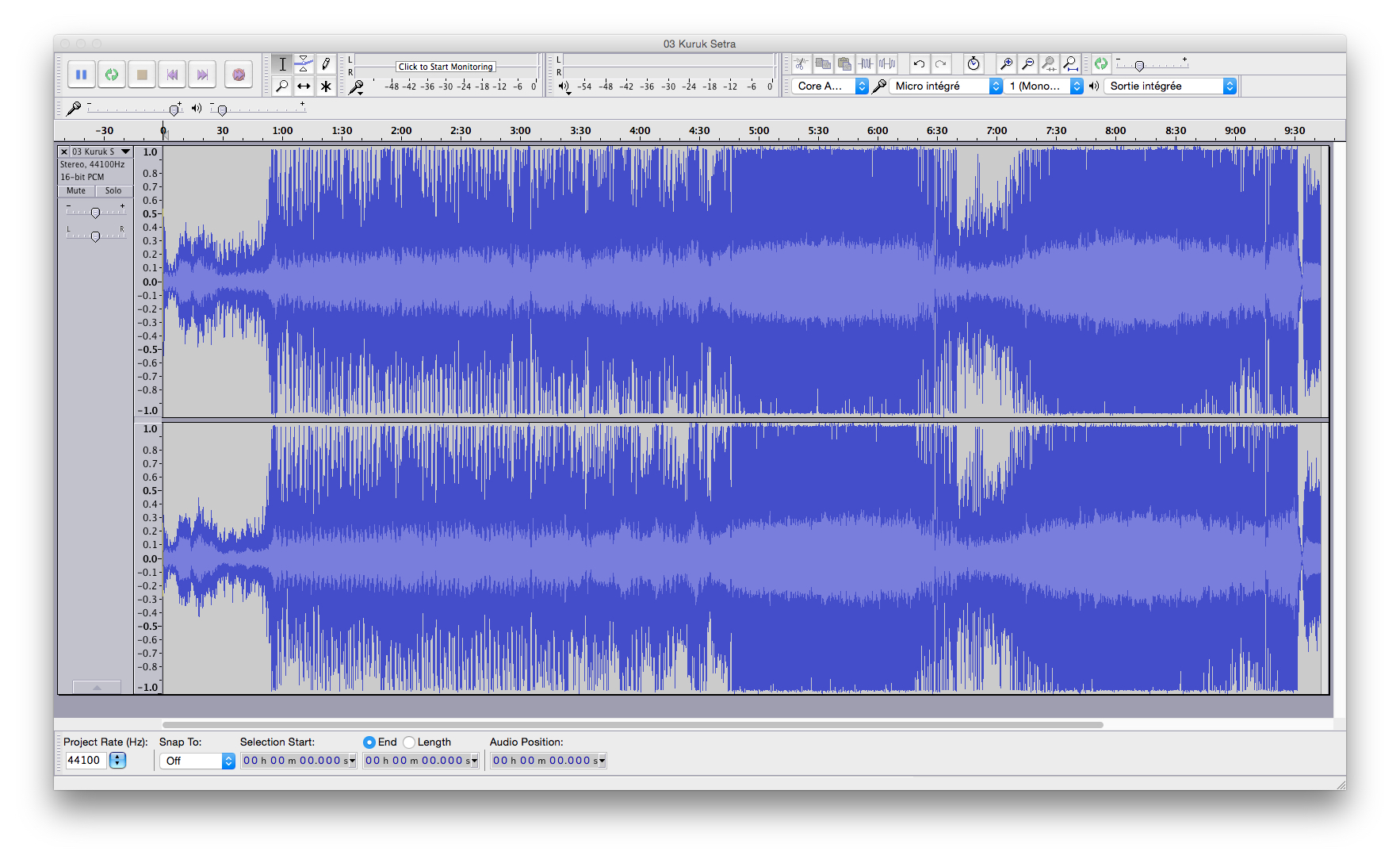This screenshot has width=1400, height=863.
Task: Mute the Kuruk Setra track
Action: [75, 190]
